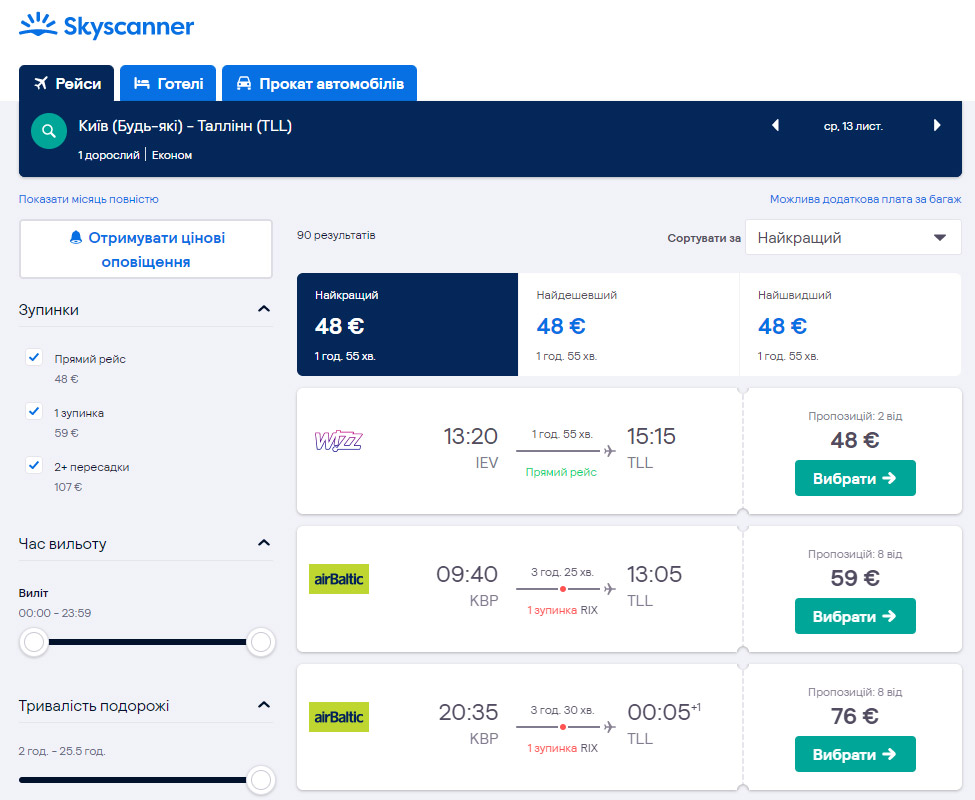Screen dimensions: 975x800
Task: Click trip duration slider handle
Action: (x=261, y=779)
